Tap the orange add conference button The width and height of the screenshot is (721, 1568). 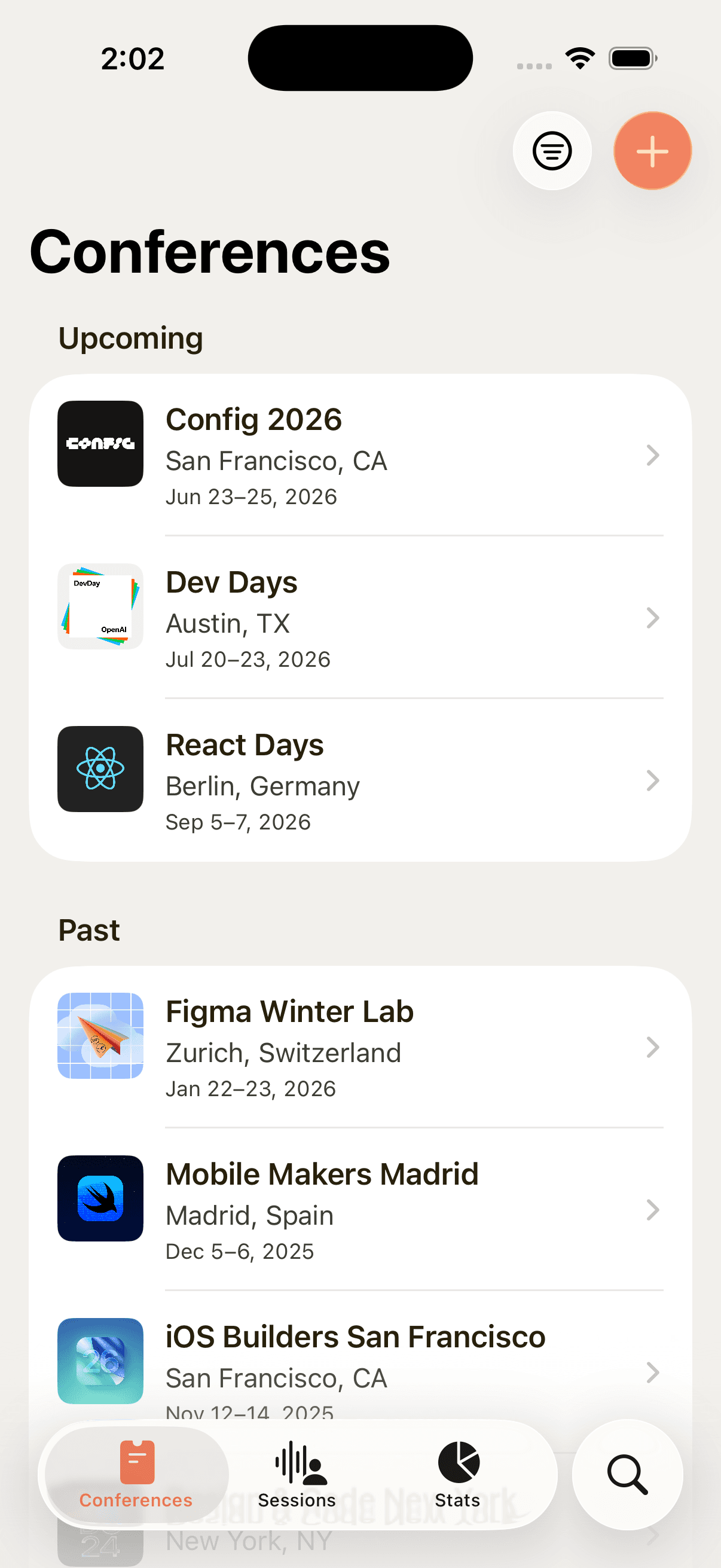pyautogui.click(x=652, y=151)
